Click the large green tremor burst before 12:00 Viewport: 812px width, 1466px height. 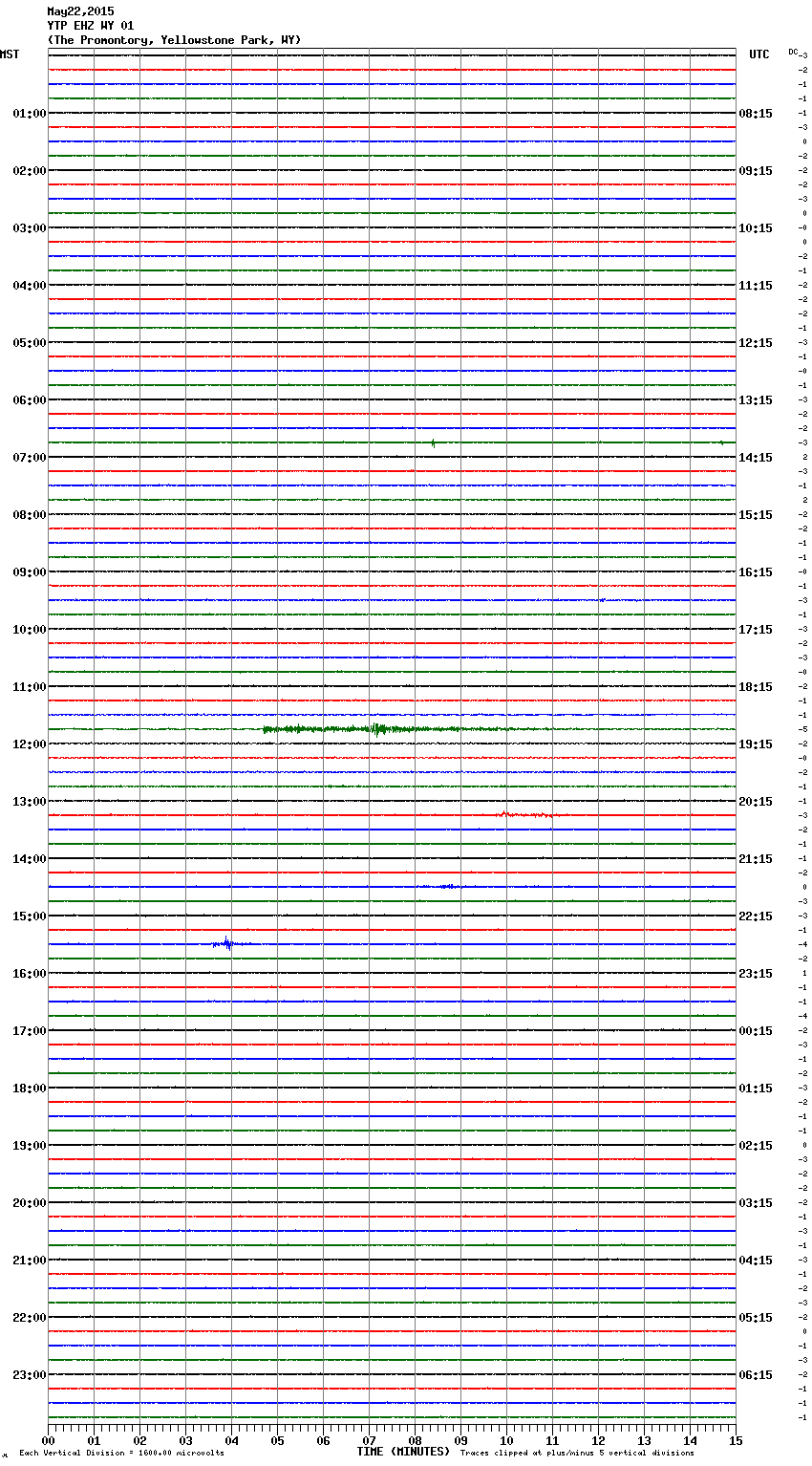coord(377,729)
